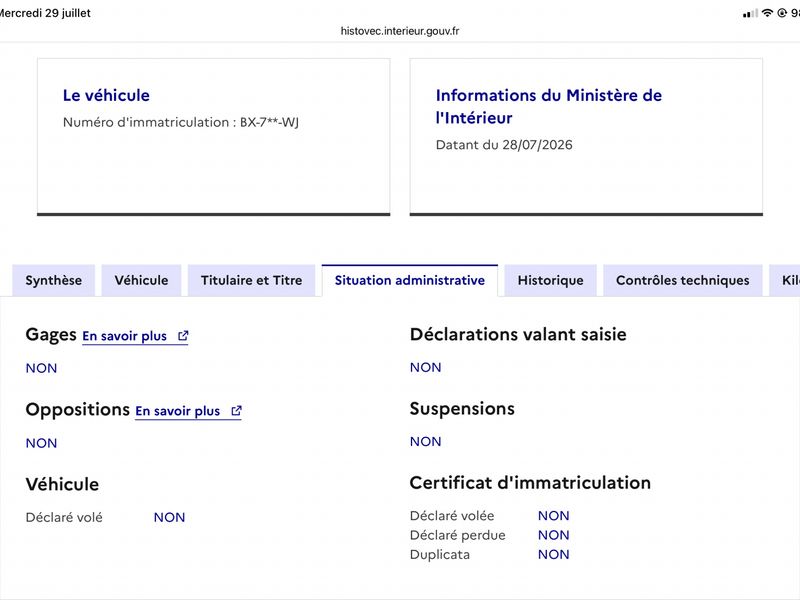Screen dimensions: 800x600
Task: Click the cellular signal bars icon
Action: (x=750, y=13)
